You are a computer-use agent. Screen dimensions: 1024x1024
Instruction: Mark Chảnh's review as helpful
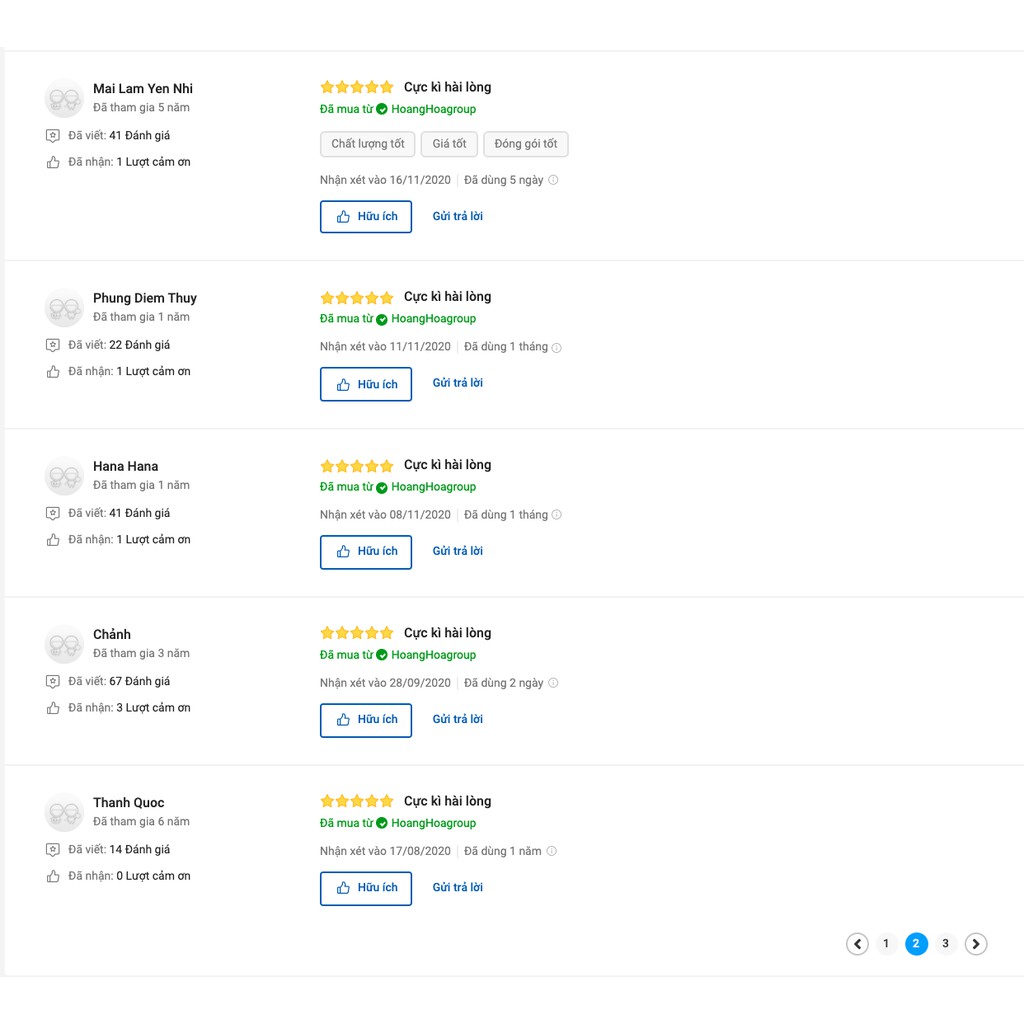[x=366, y=720]
